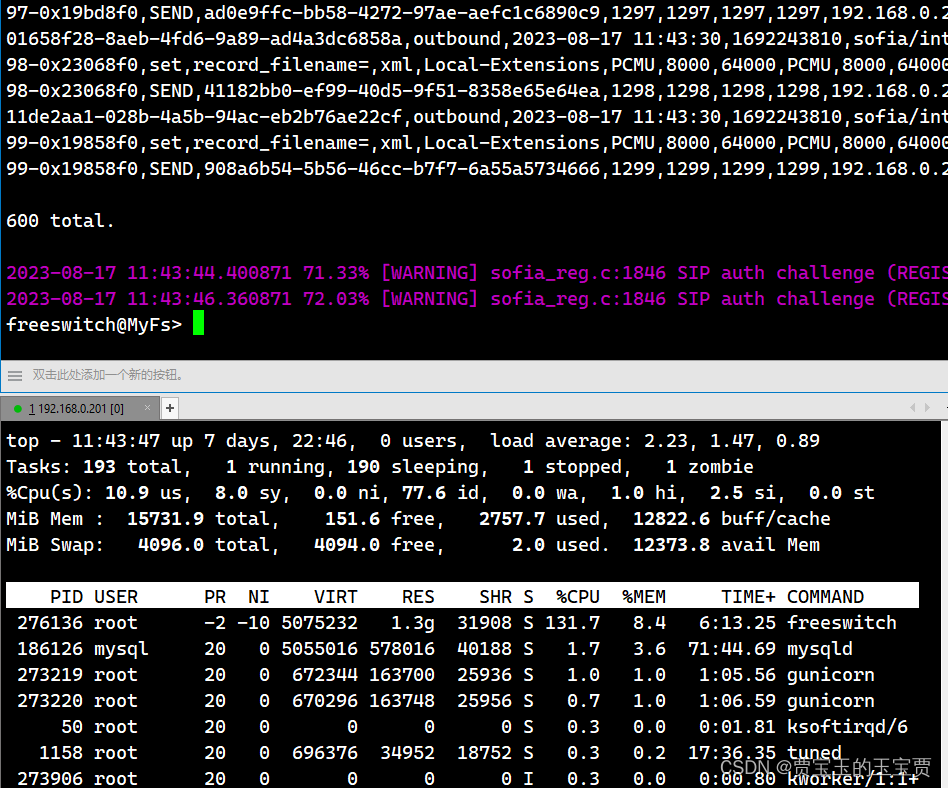Screen dimensions: 948x788
Task: Click UUID 41182bb0-ef99-40d5-9f51-8358e65e64ea
Action: (x=401, y=91)
